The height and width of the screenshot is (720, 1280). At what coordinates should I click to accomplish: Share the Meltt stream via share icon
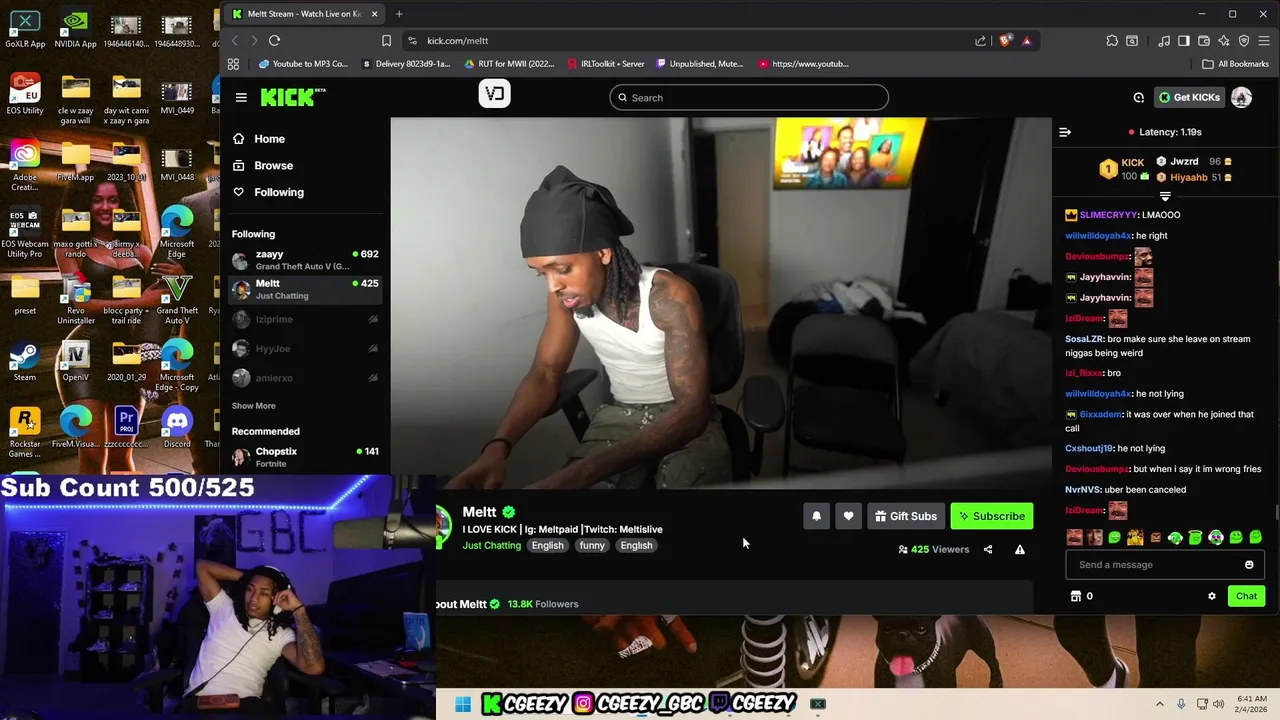point(988,549)
